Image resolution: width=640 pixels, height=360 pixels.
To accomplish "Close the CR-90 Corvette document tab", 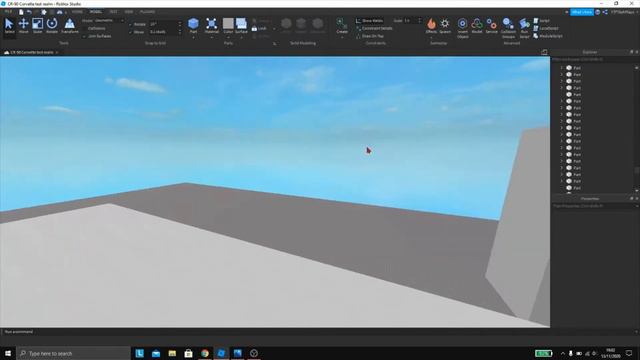I will [x=57, y=52].
